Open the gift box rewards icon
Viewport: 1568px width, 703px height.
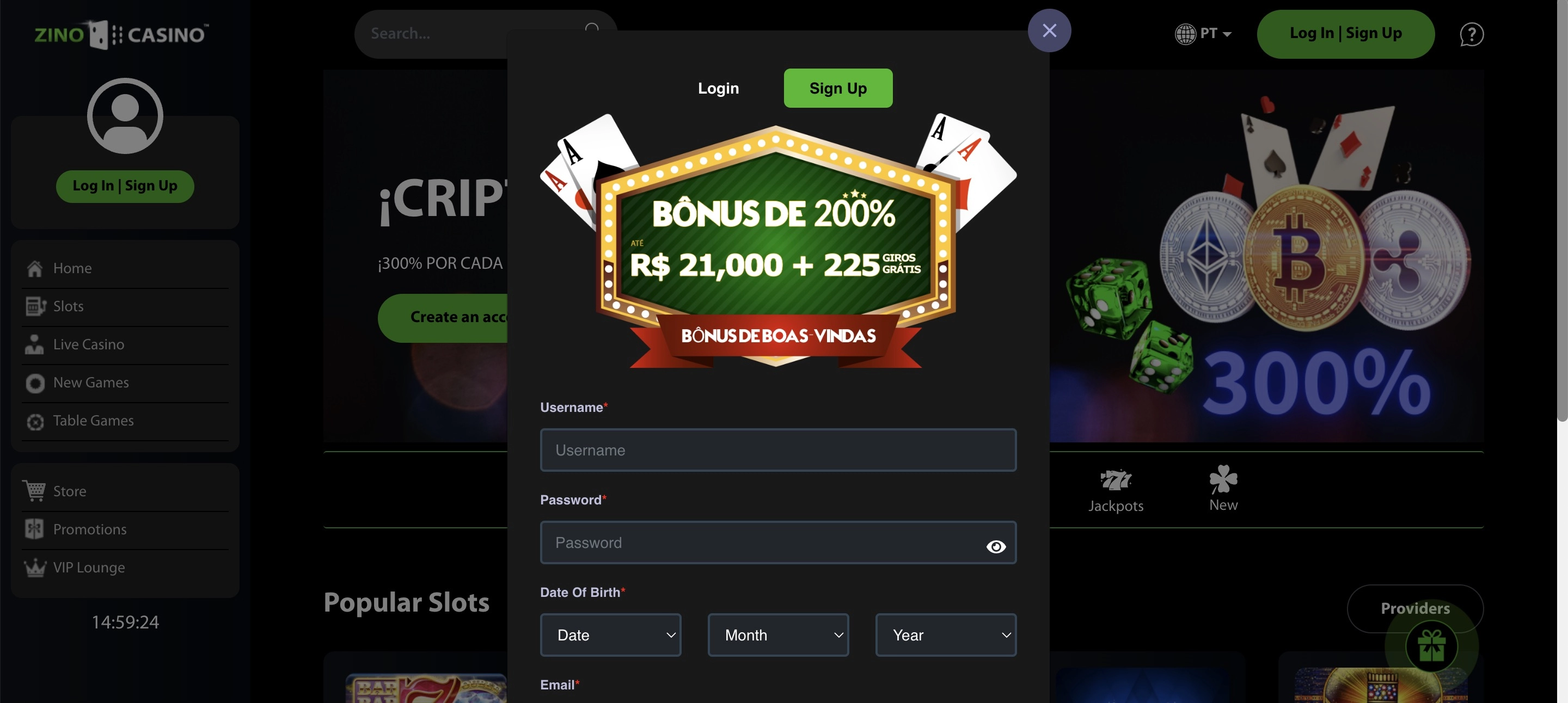1431,646
